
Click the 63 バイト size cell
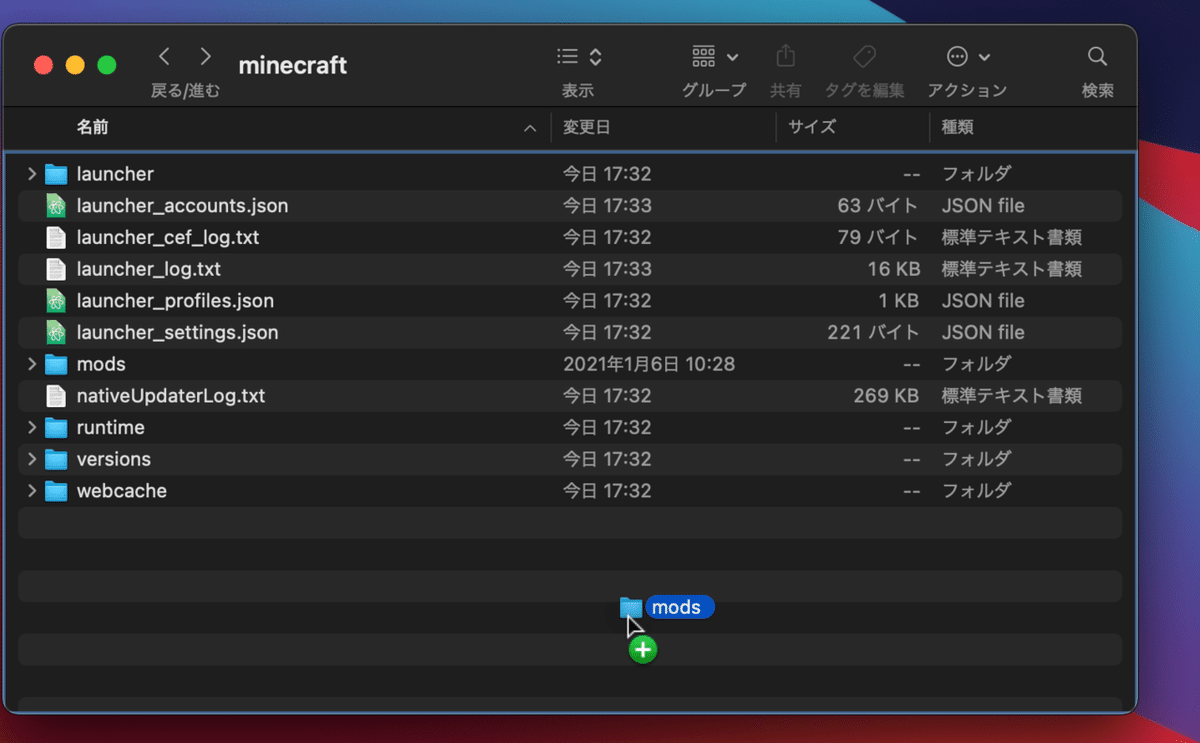878,206
